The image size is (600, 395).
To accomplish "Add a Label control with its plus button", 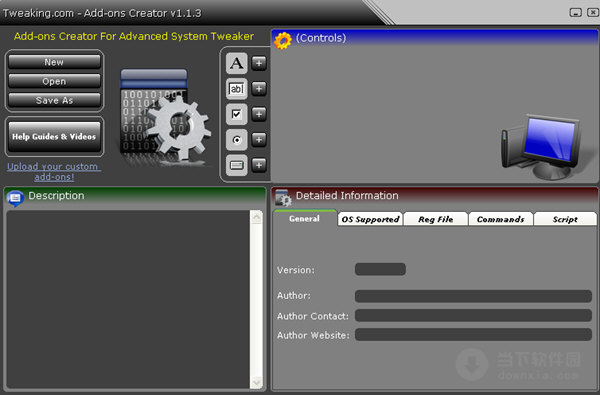I will 259,63.
